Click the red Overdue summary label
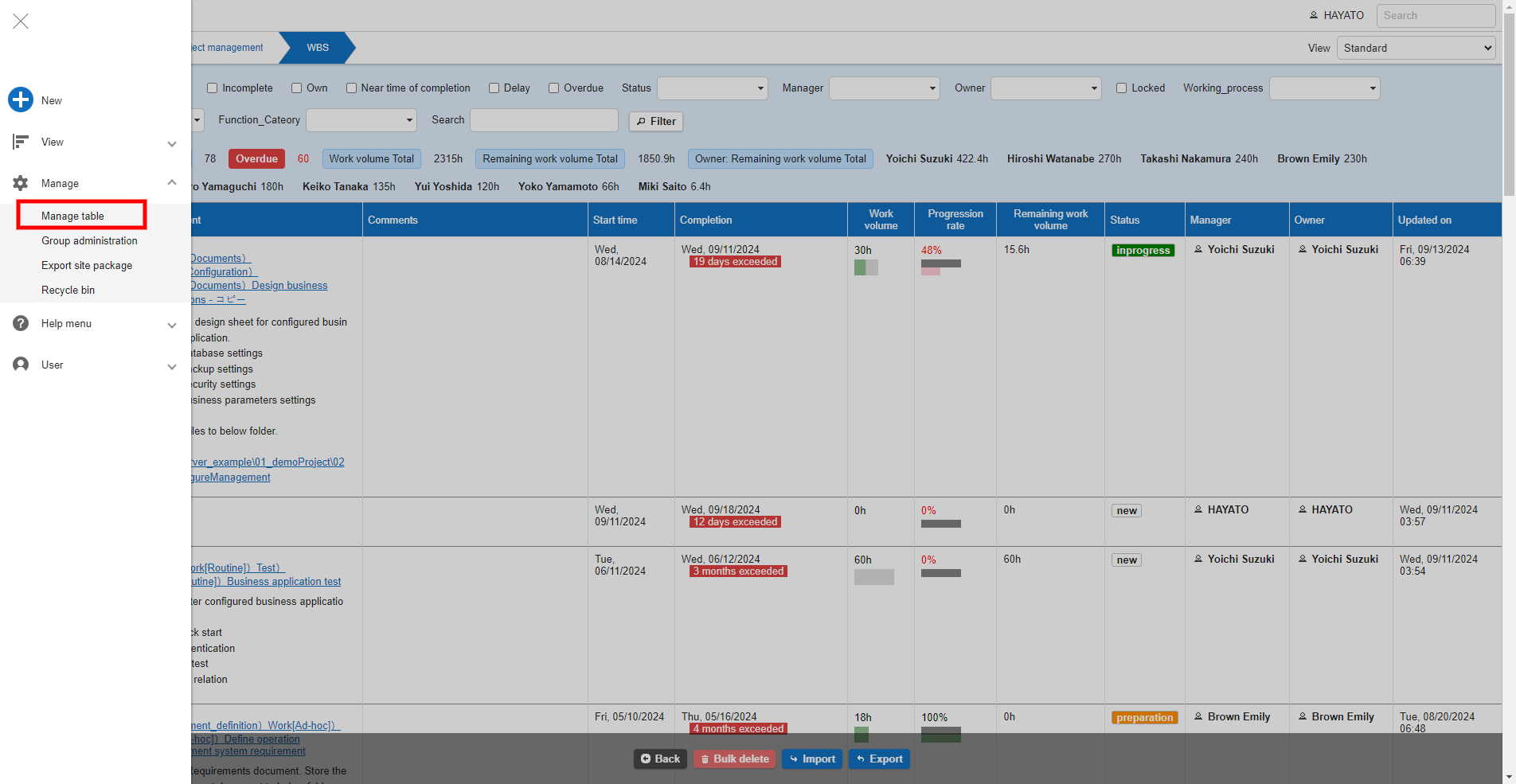 coord(256,158)
